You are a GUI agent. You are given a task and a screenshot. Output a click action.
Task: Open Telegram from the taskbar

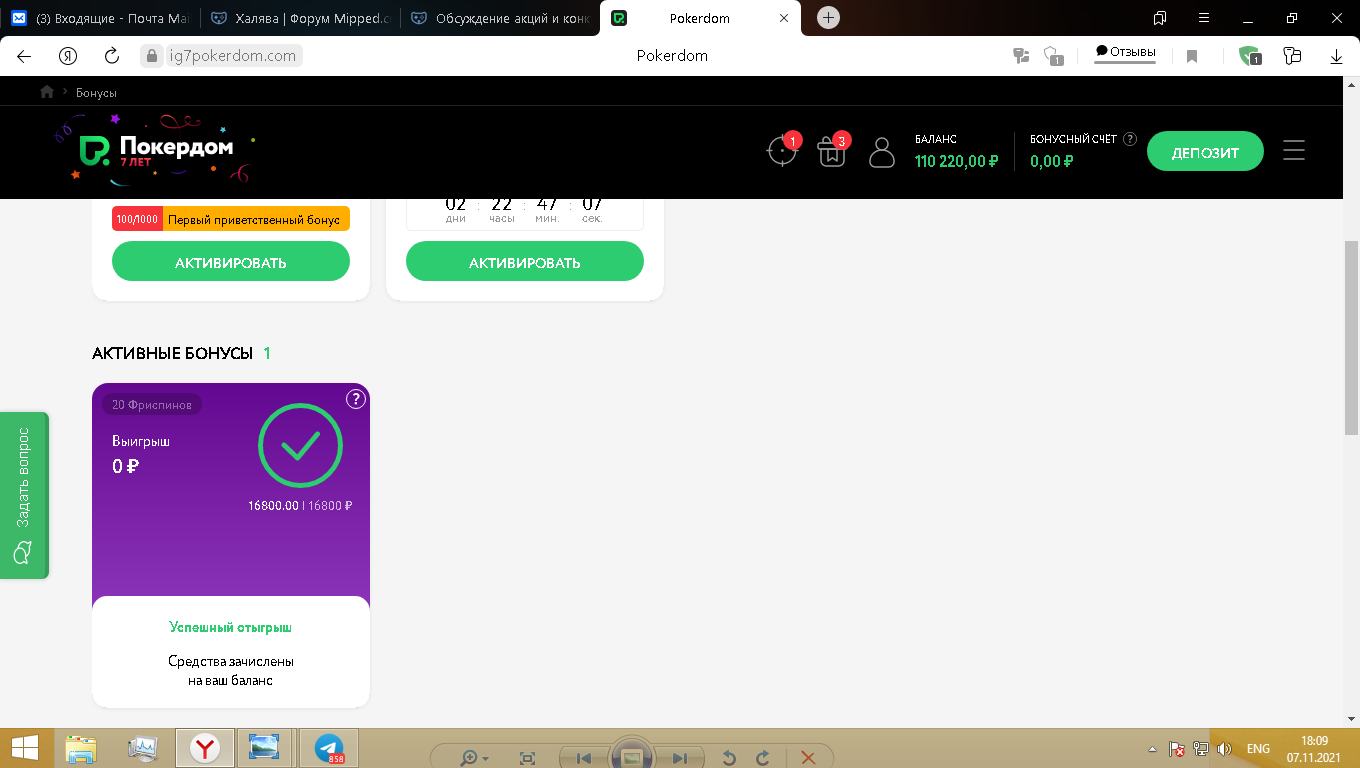(x=329, y=749)
